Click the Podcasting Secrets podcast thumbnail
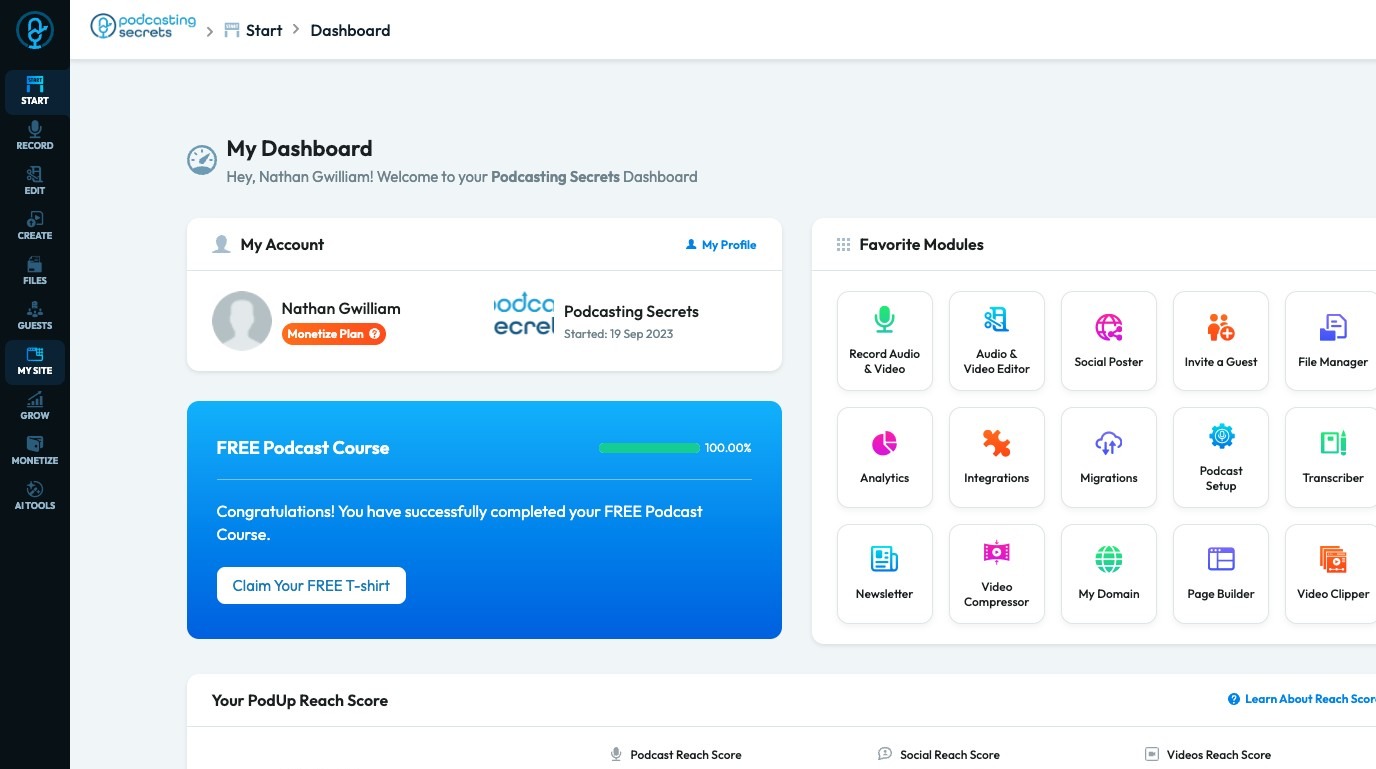The width and height of the screenshot is (1376, 769). click(524, 315)
